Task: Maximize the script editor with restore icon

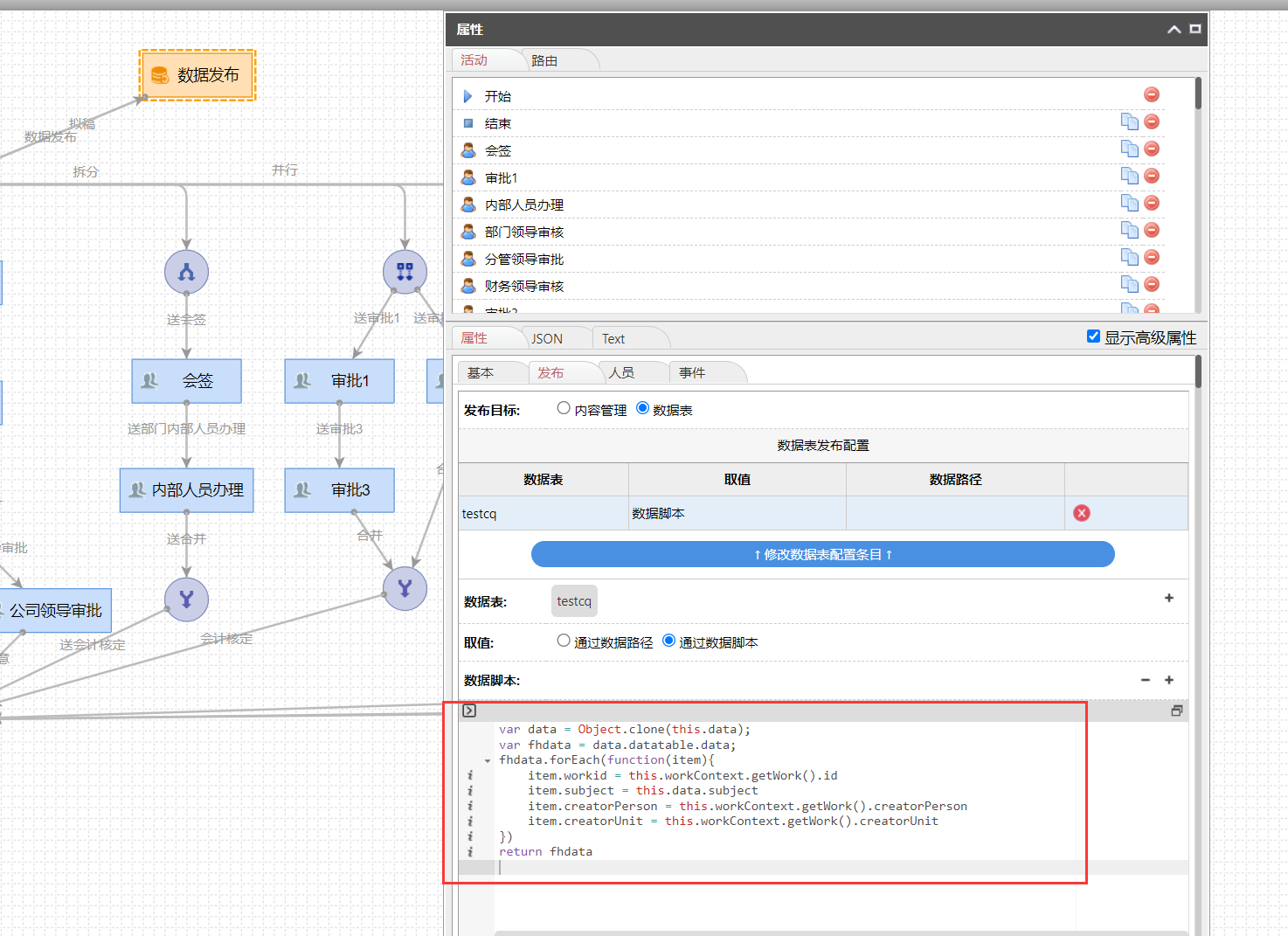Action: click(1177, 711)
